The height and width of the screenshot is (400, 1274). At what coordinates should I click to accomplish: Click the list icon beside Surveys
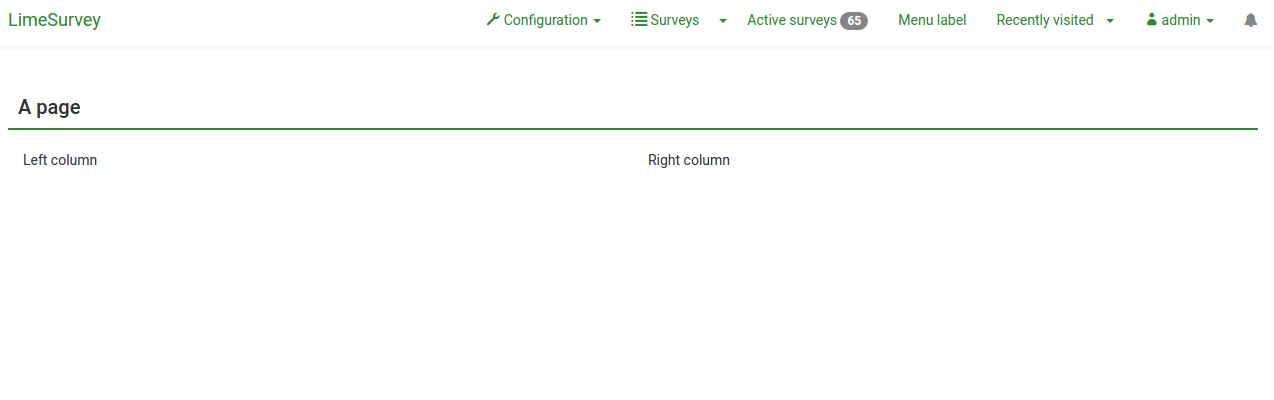639,20
